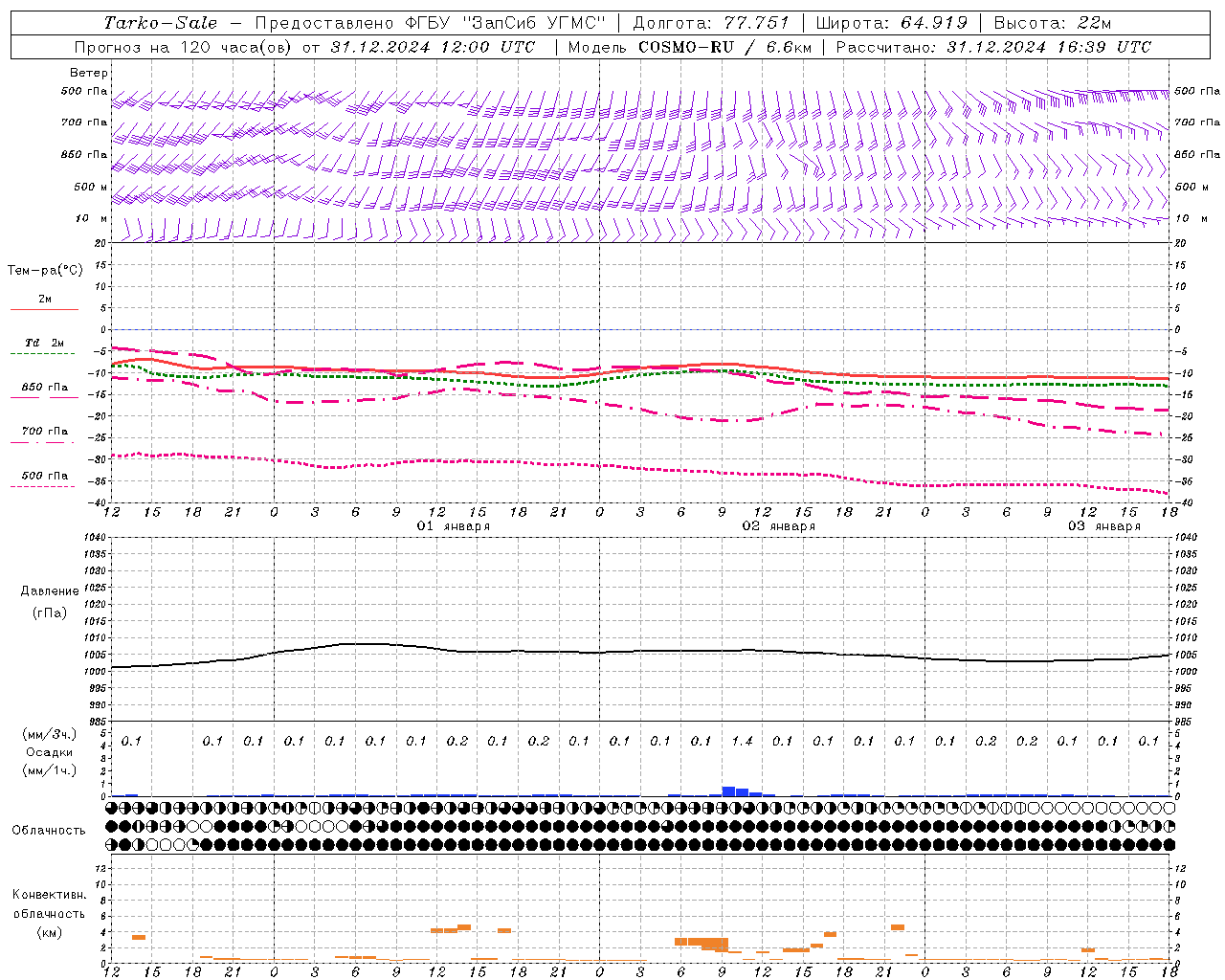Click the line sample under "700 гПа" legend
The height and width of the screenshot is (980, 1225).
pyautogui.click(x=43, y=442)
